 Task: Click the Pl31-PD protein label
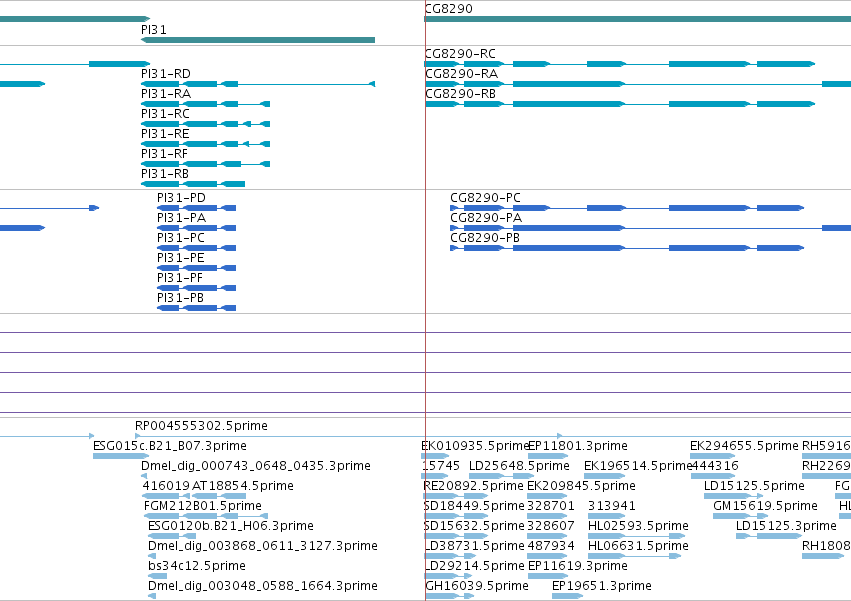pyautogui.click(x=181, y=198)
